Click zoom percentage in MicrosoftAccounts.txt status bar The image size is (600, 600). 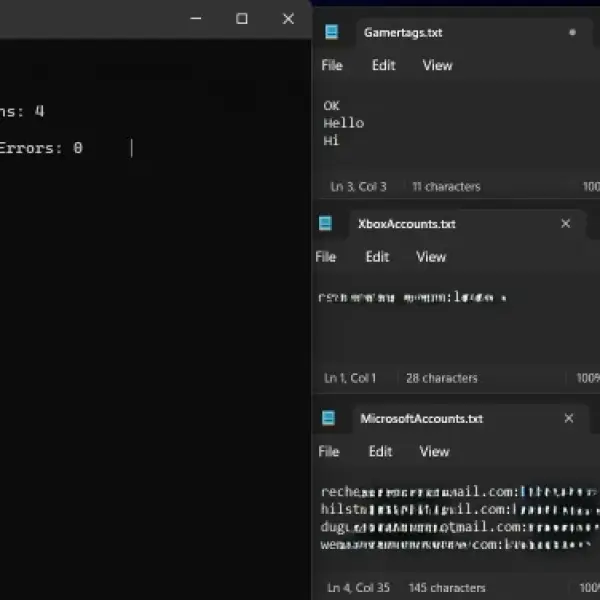[589, 588]
